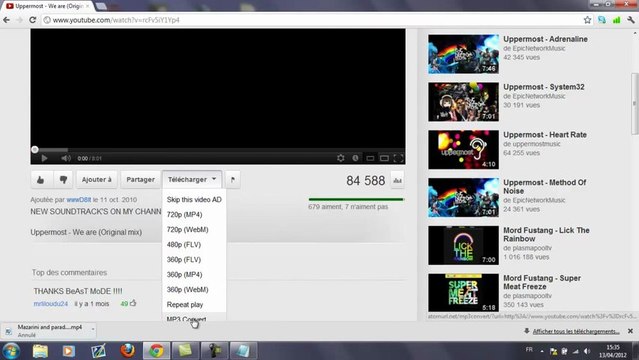Click the volume icon in system tray
639x360 pixels.
[586, 351]
